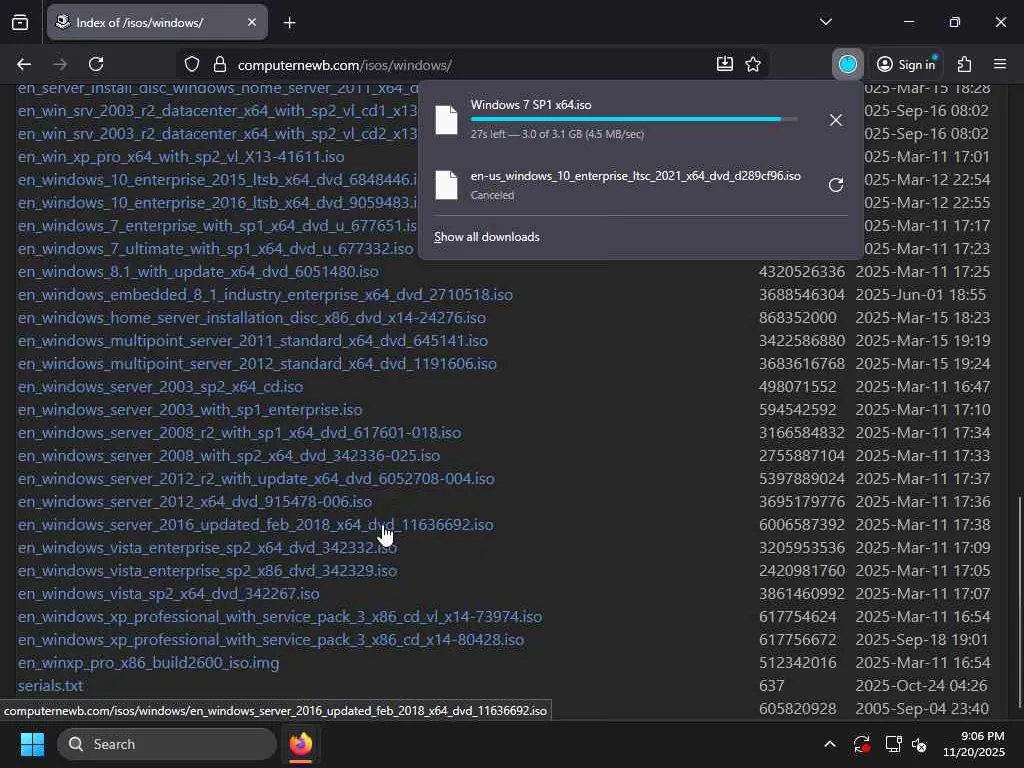Open server_2008_r2_with_sp1 iso link
1024x768 pixels.
pyautogui.click(x=240, y=432)
